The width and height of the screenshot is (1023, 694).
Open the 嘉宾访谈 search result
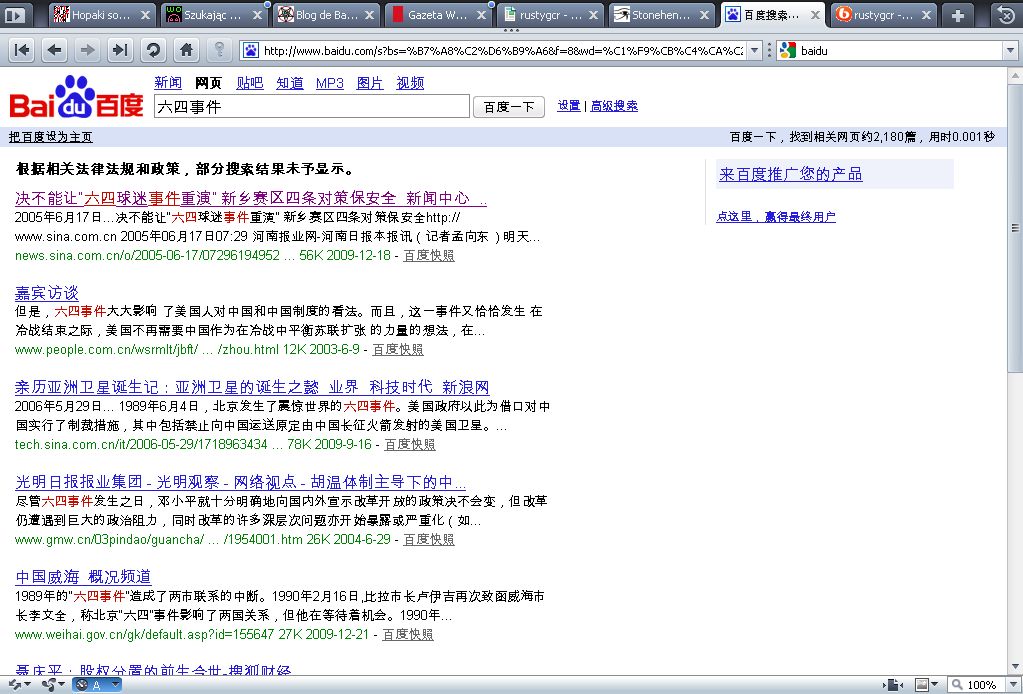tap(46, 293)
